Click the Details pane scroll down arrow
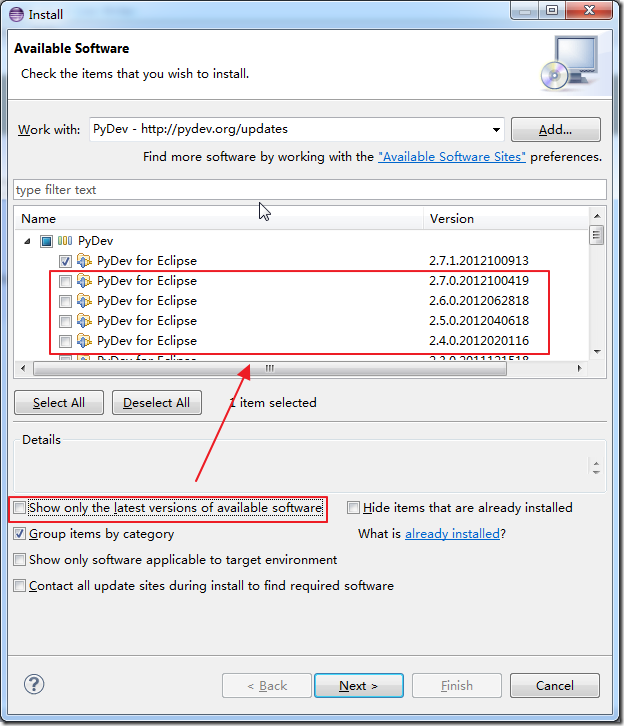Screen dimensions: 624x726 [x=596, y=472]
